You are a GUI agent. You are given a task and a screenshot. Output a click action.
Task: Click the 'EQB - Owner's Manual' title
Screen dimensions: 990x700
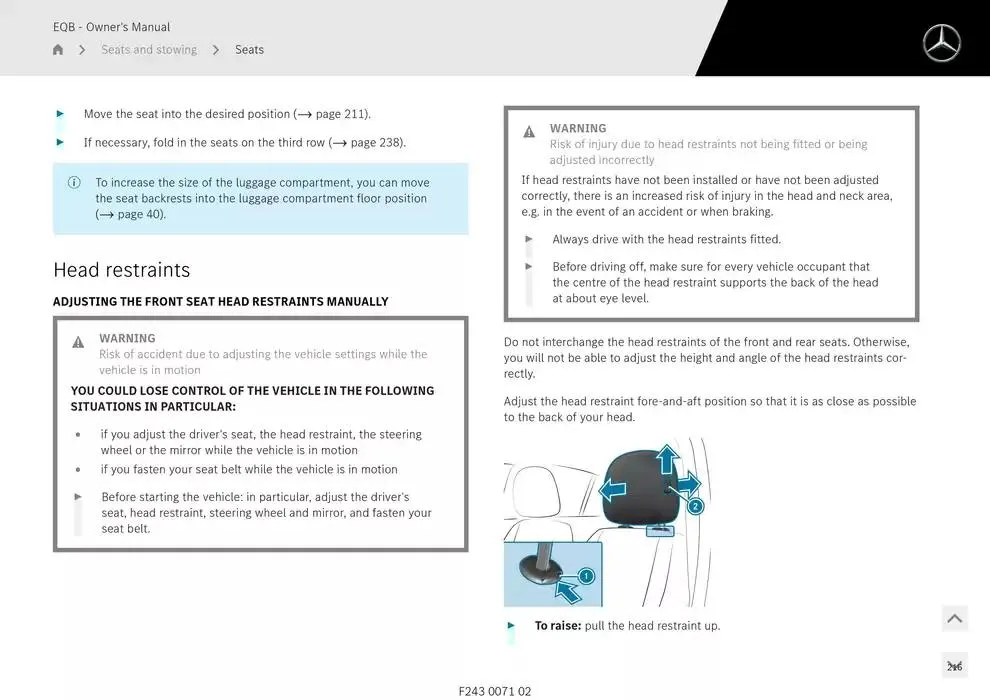(x=111, y=27)
